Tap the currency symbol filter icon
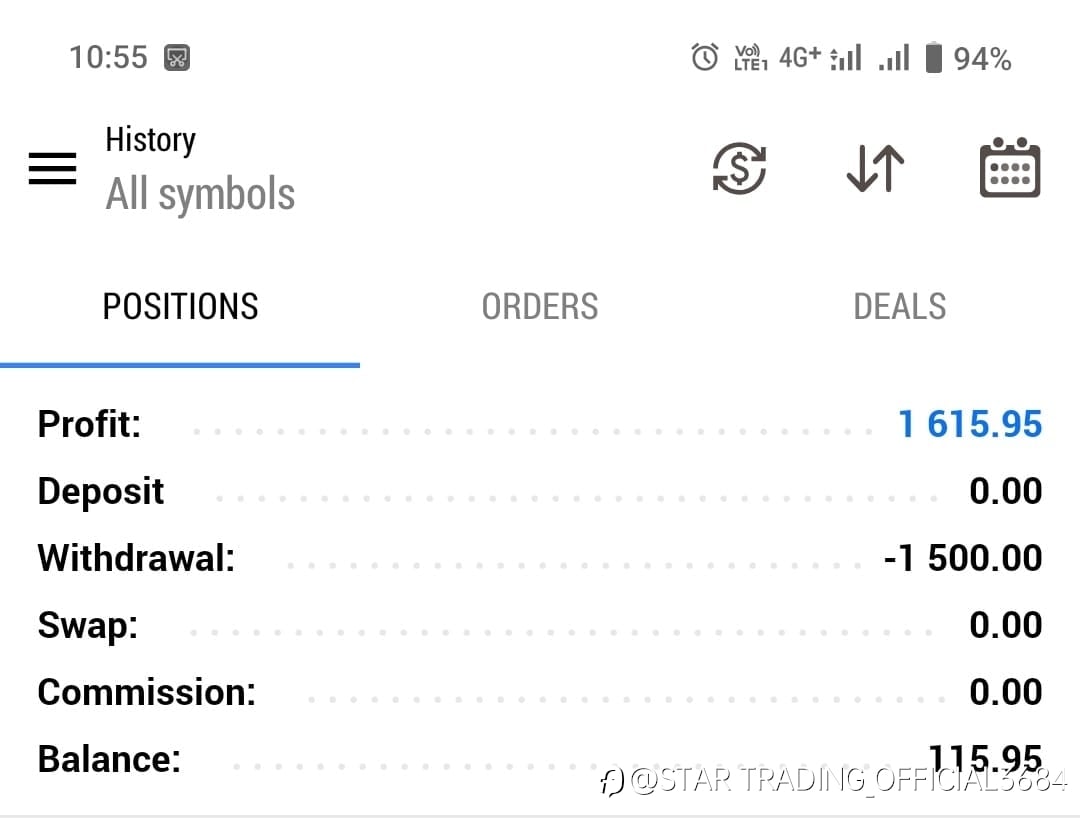Viewport: 1080px width, 829px height. tap(739, 168)
